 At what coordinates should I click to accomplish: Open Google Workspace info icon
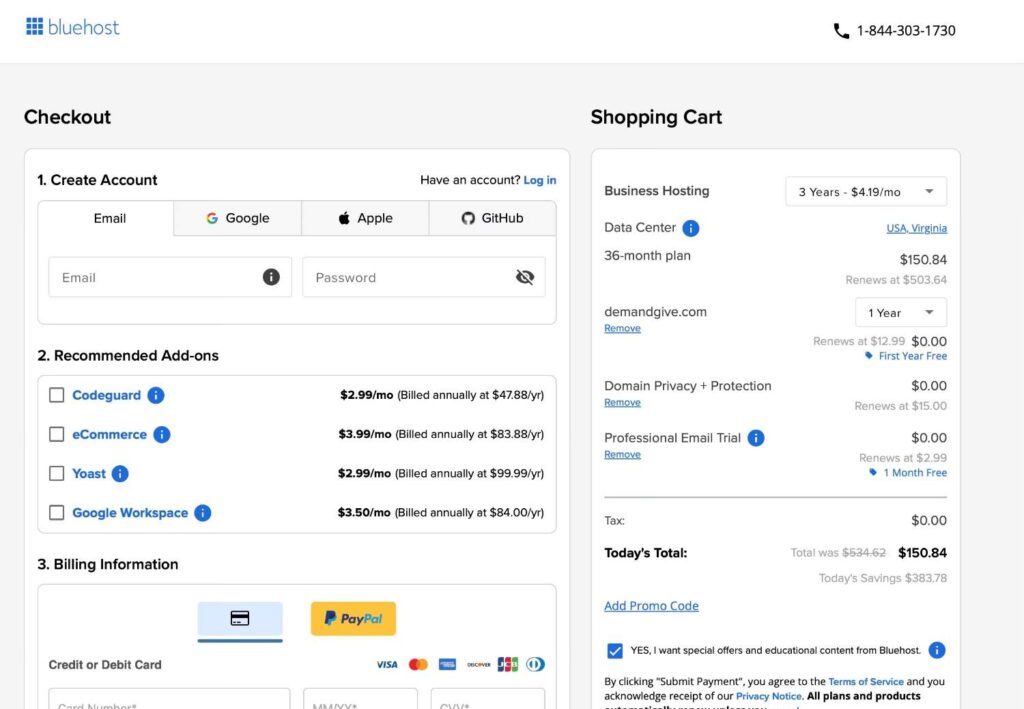[x=202, y=512]
